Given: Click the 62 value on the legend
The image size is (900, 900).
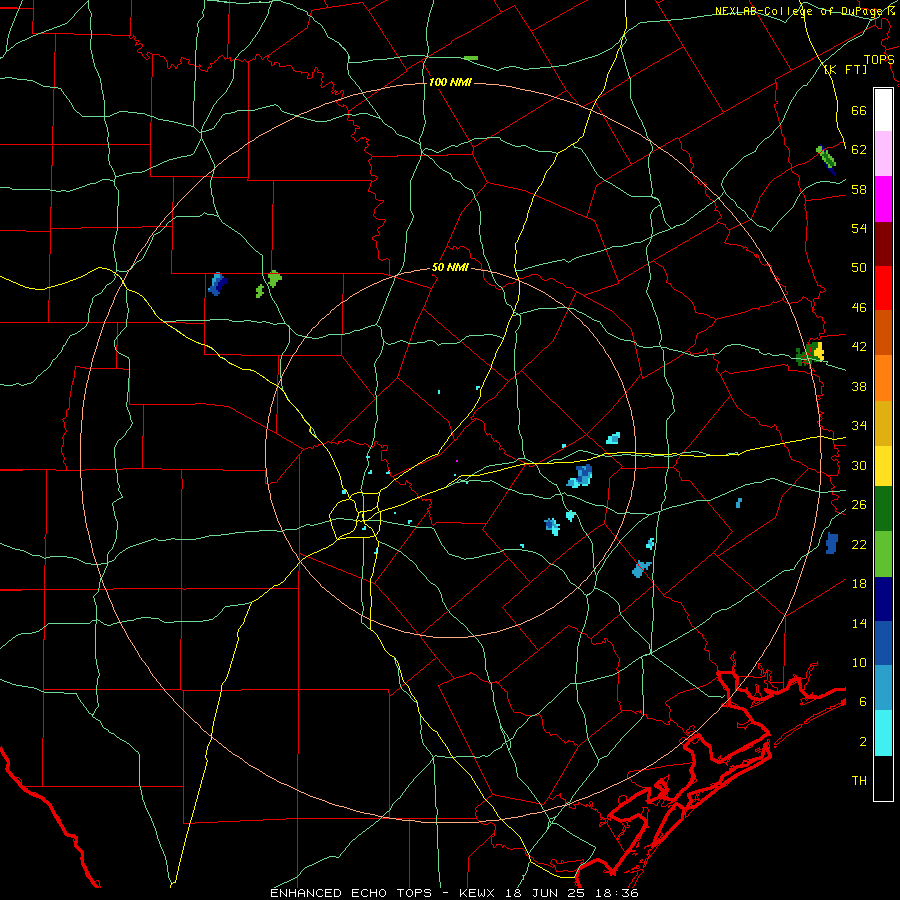Looking at the screenshot, I should click(859, 149).
